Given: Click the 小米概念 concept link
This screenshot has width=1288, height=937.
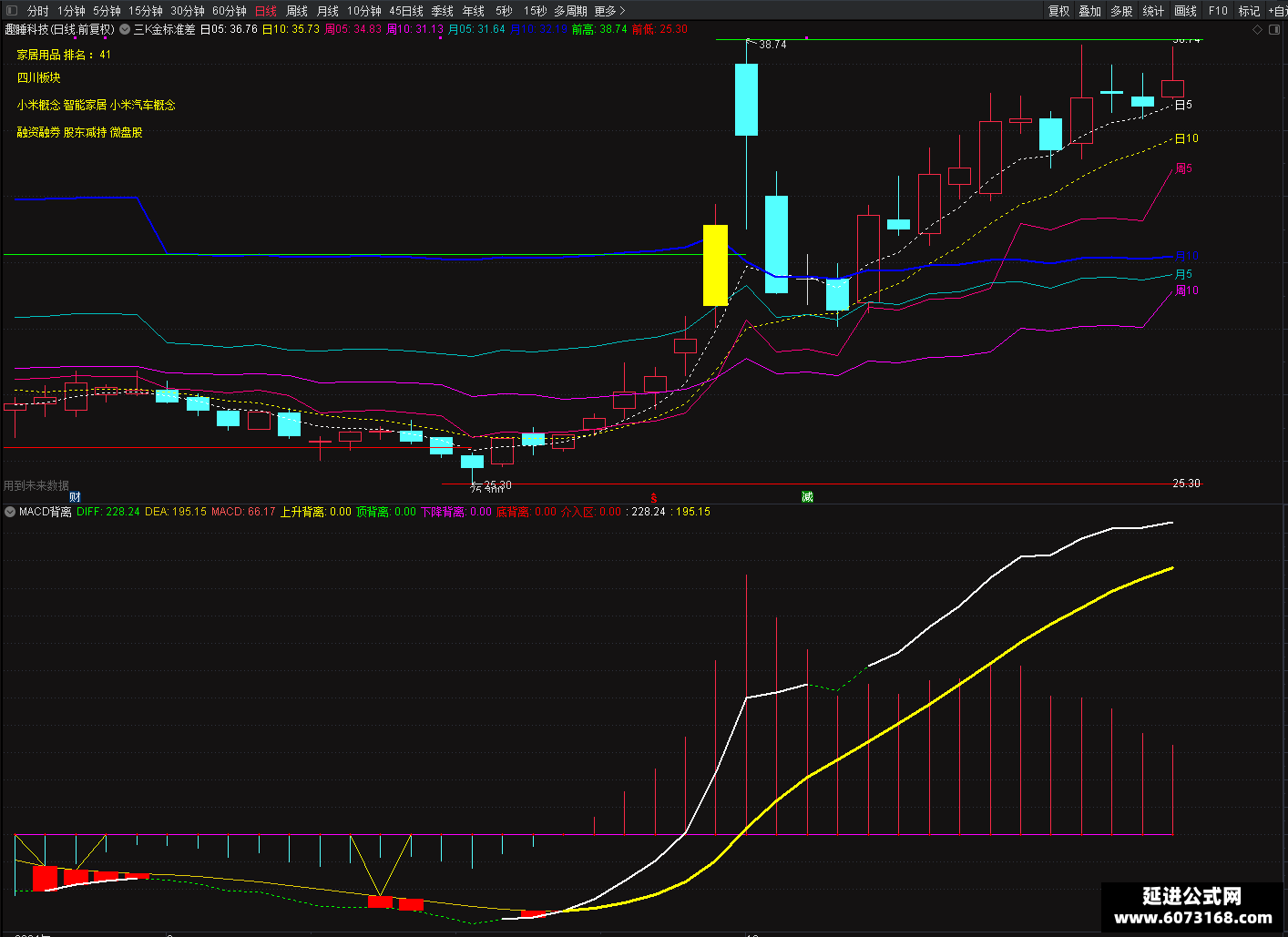Looking at the screenshot, I should pyautogui.click(x=38, y=105).
